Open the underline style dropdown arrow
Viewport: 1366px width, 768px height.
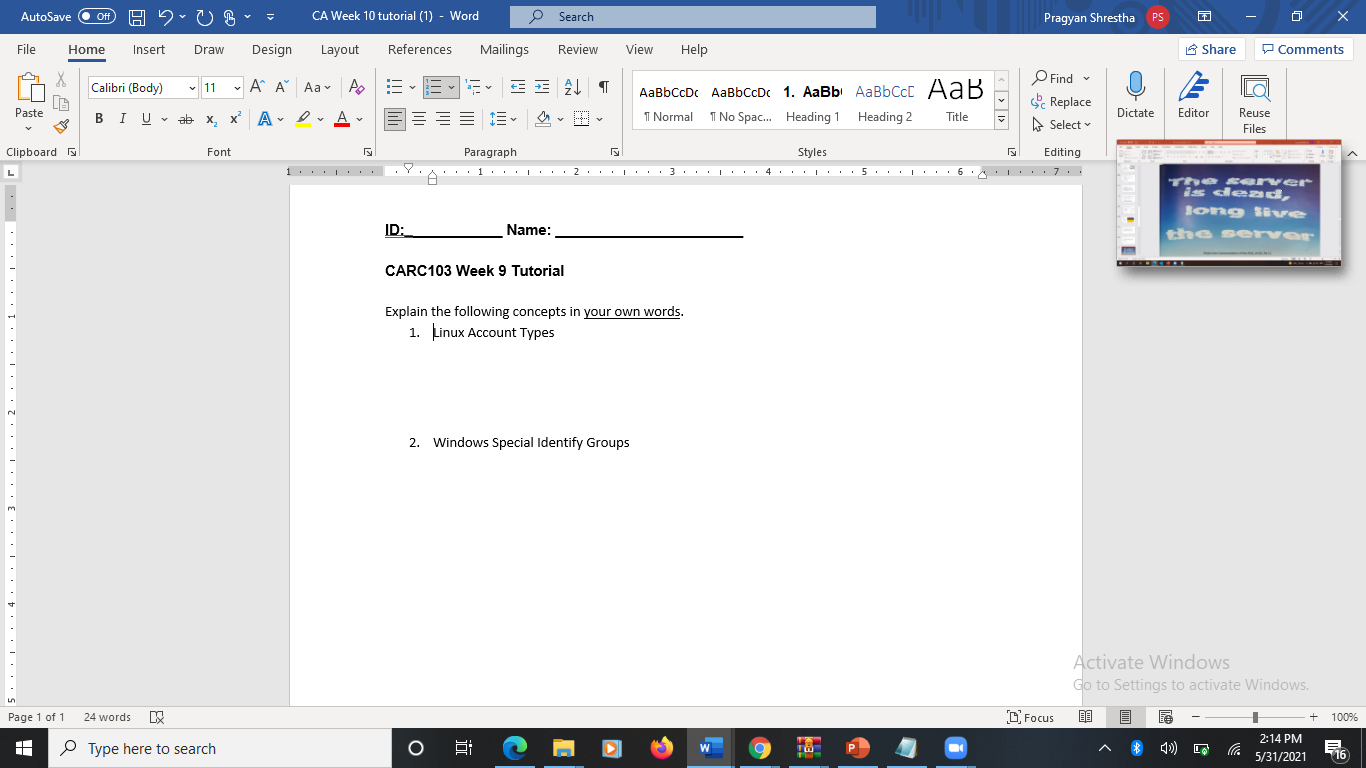(x=164, y=119)
